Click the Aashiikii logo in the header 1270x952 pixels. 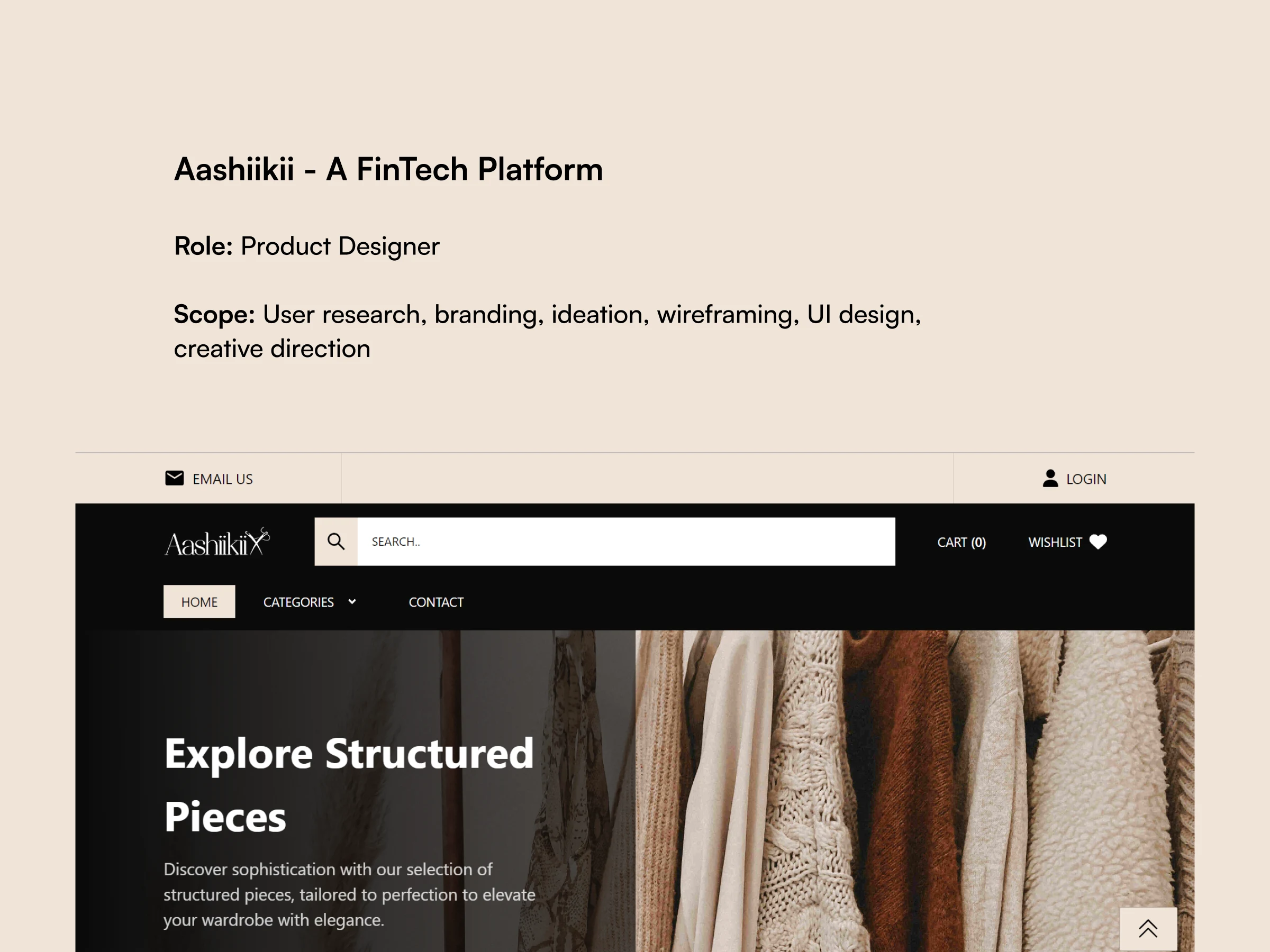(x=216, y=542)
